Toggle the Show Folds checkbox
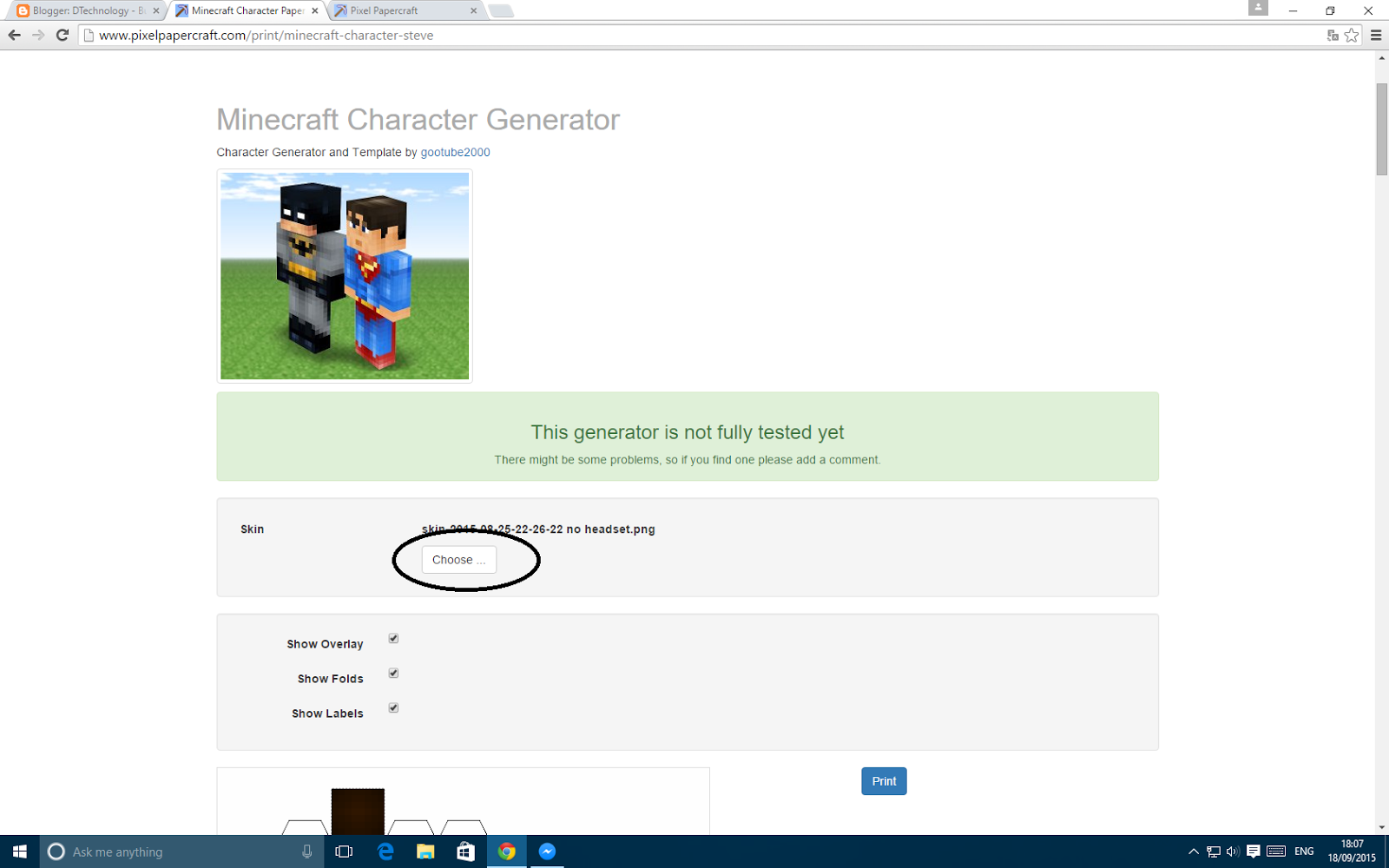The height and width of the screenshot is (868, 1389). tap(393, 674)
